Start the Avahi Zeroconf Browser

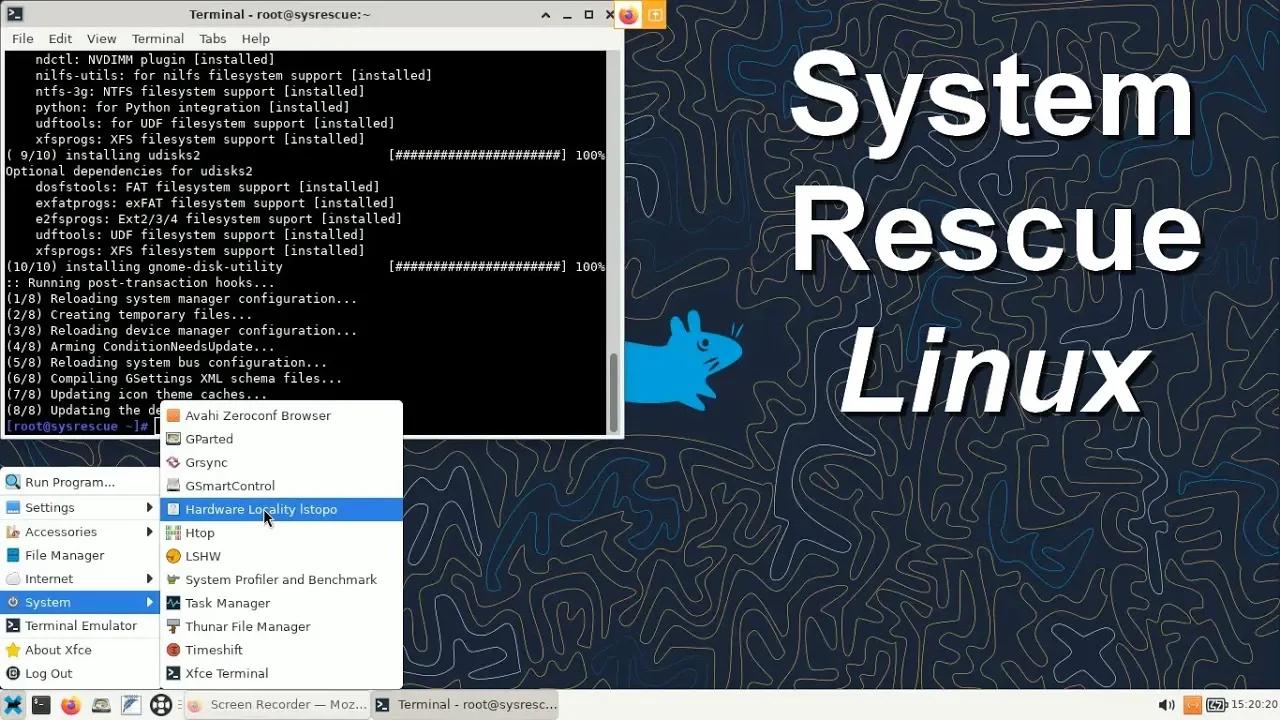click(258, 415)
